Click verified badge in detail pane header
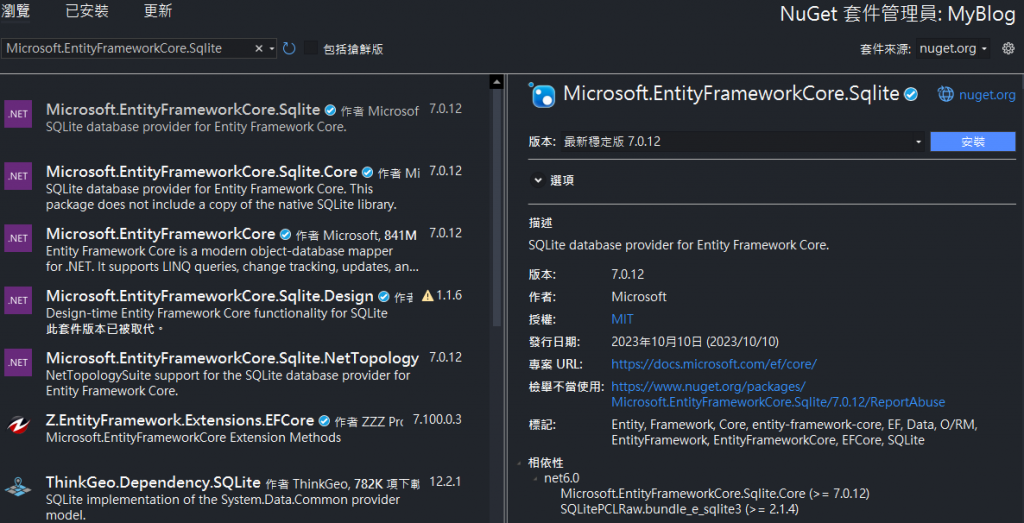The height and width of the screenshot is (523, 1024). 911,95
